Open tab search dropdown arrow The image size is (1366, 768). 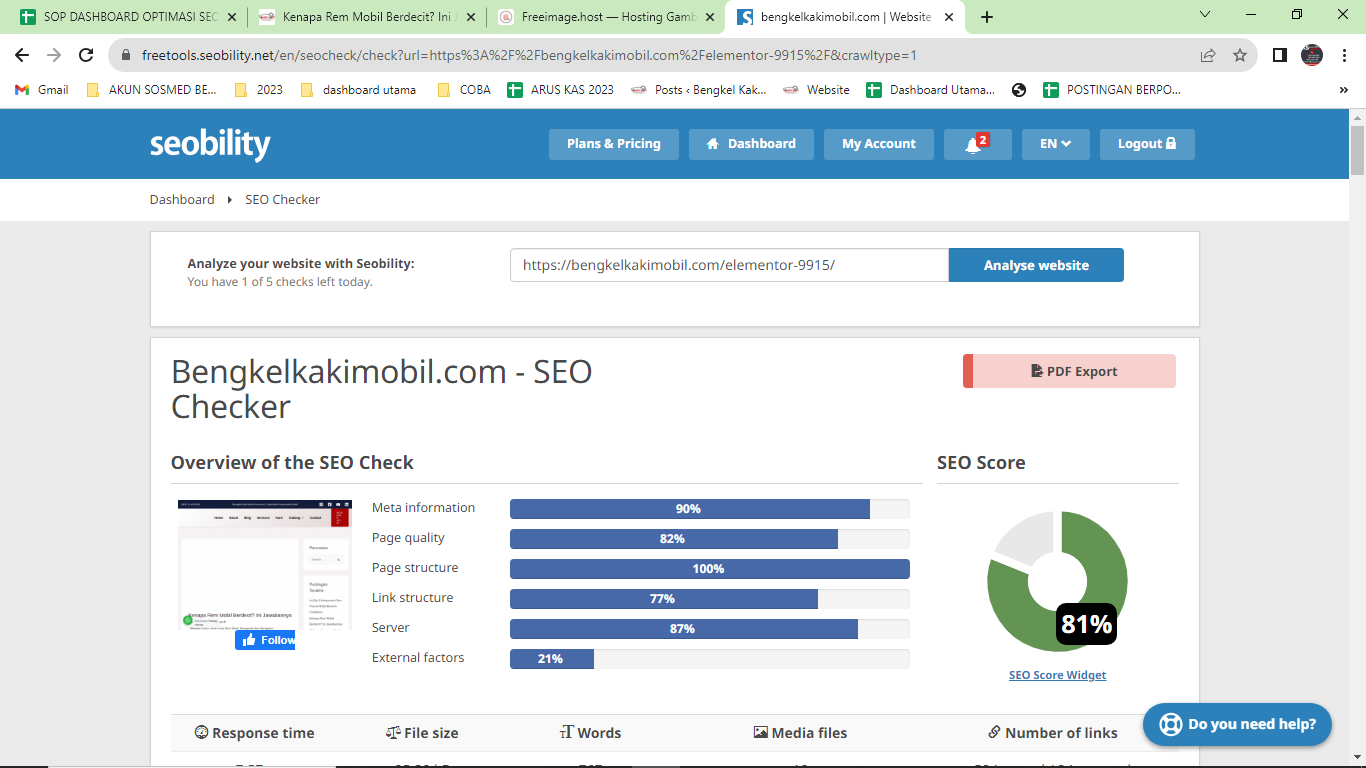[1204, 14]
